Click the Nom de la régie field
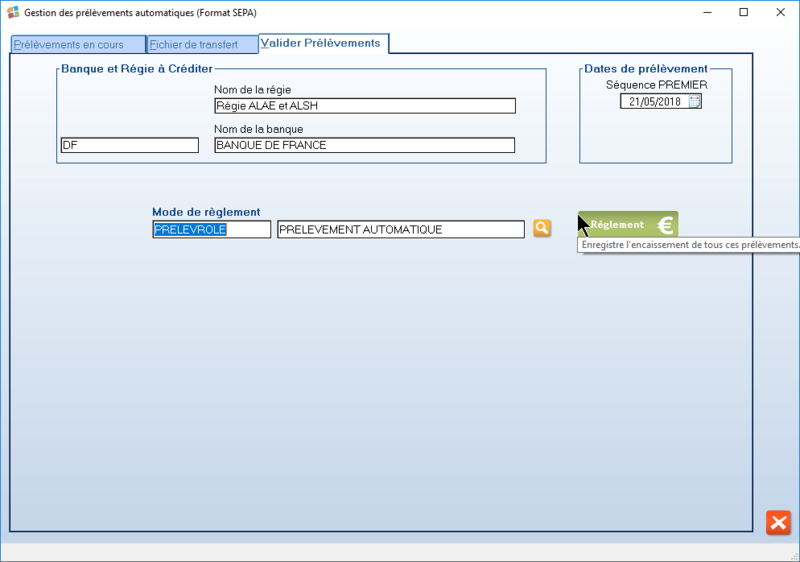The width and height of the screenshot is (800, 562). pos(365,106)
